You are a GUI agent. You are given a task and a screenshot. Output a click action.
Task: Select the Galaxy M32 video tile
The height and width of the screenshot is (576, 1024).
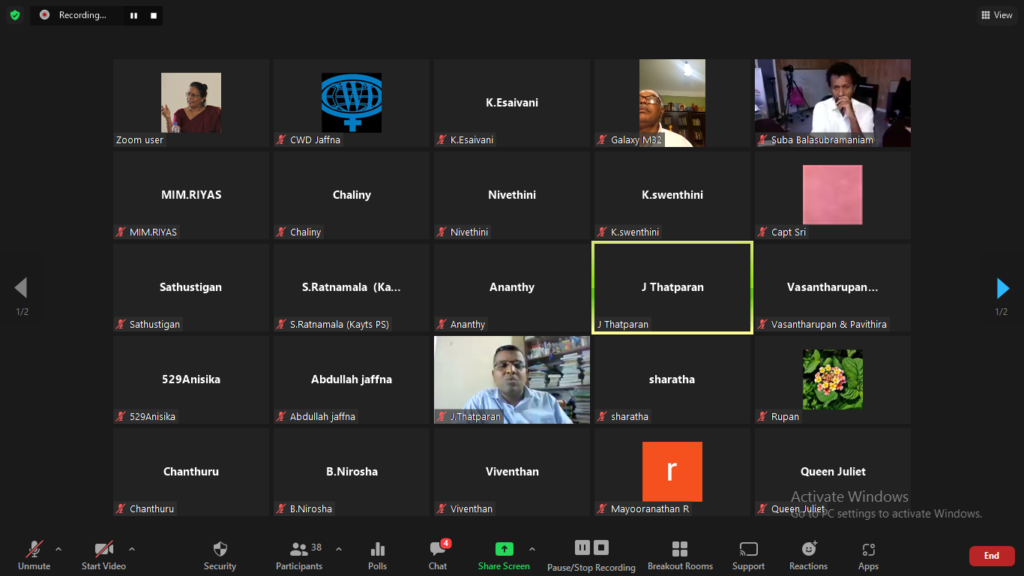(672, 103)
